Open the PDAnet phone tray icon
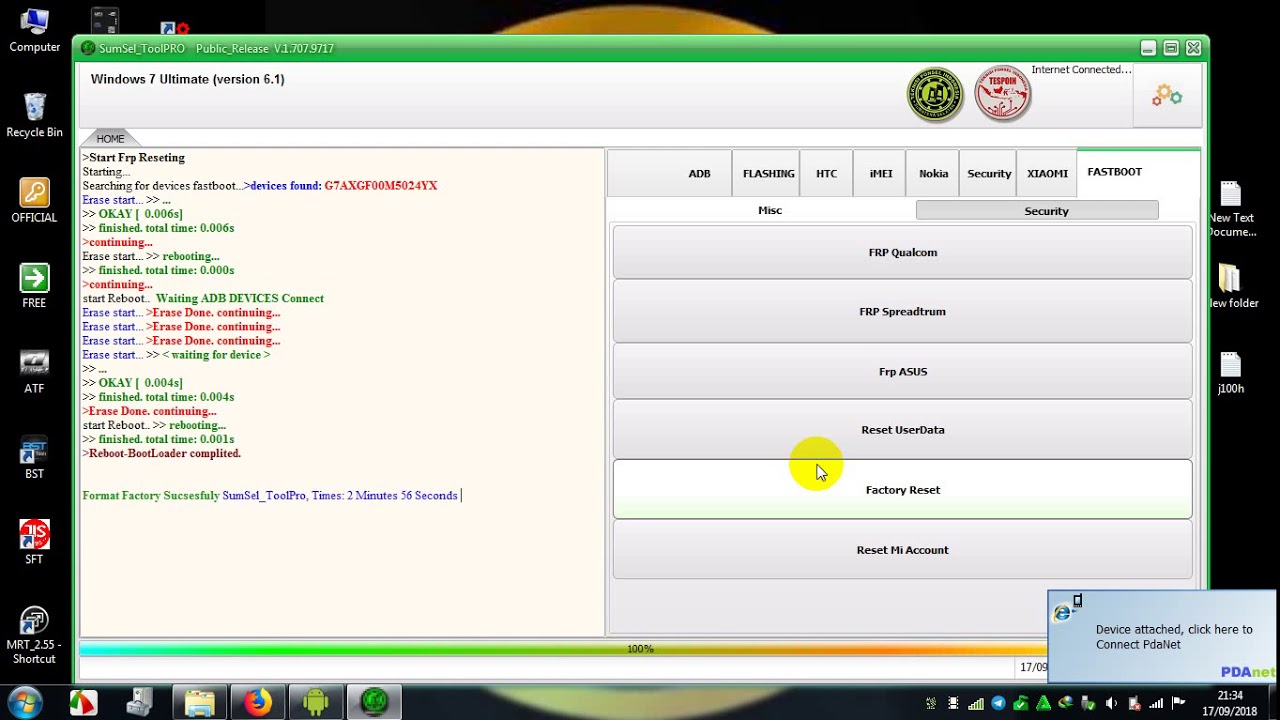 (x=1134, y=704)
